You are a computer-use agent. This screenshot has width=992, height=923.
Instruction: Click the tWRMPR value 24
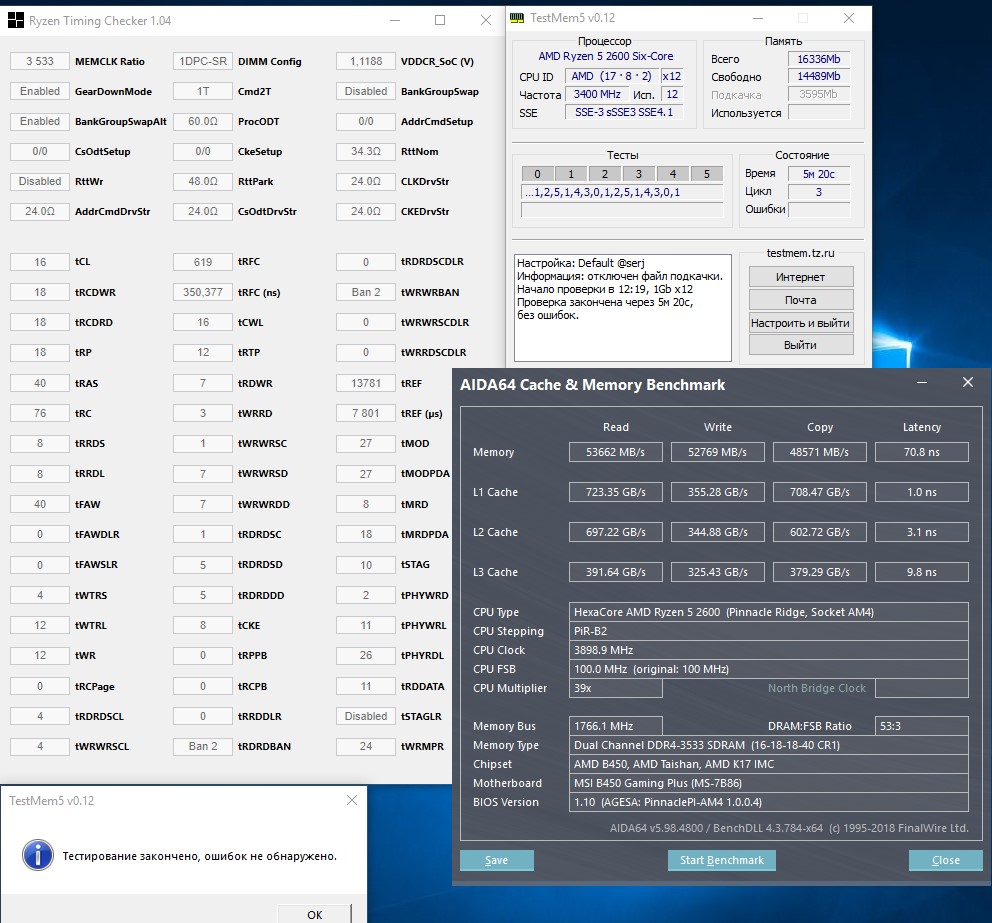point(366,746)
